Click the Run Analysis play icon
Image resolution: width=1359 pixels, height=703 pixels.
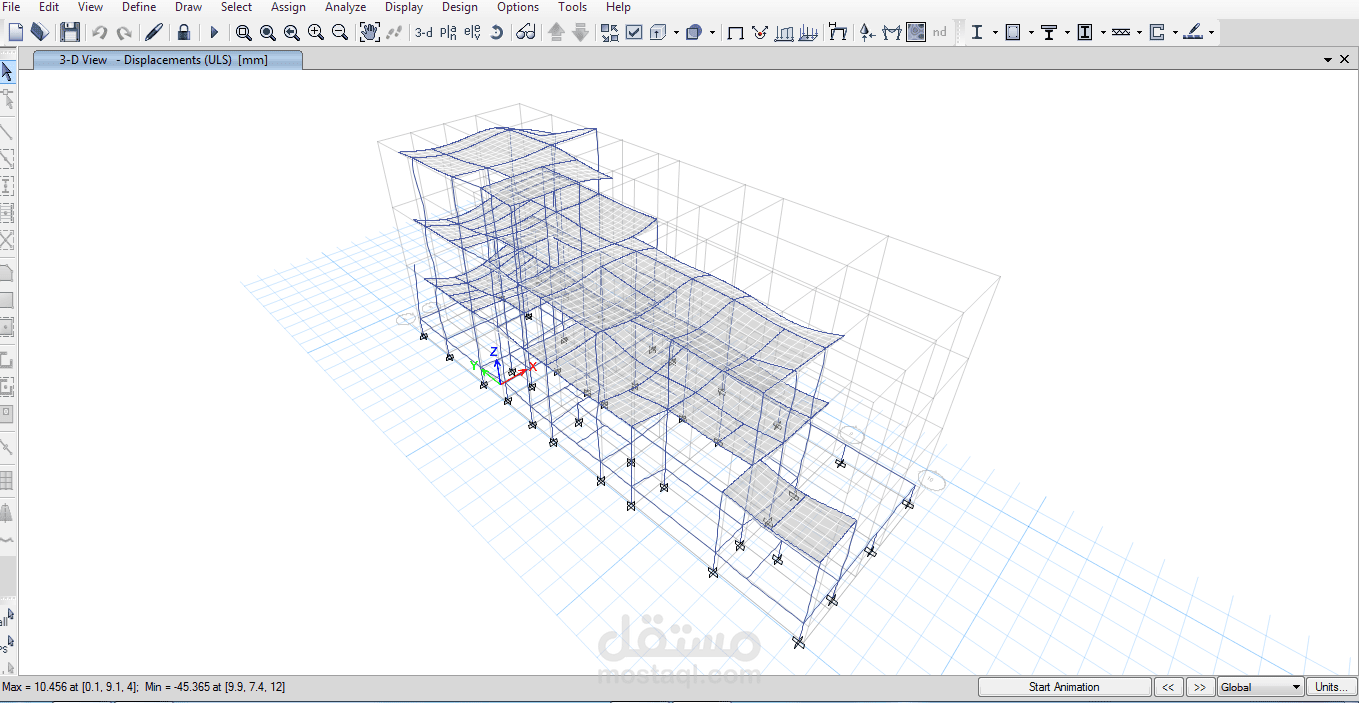[x=214, y=32]
